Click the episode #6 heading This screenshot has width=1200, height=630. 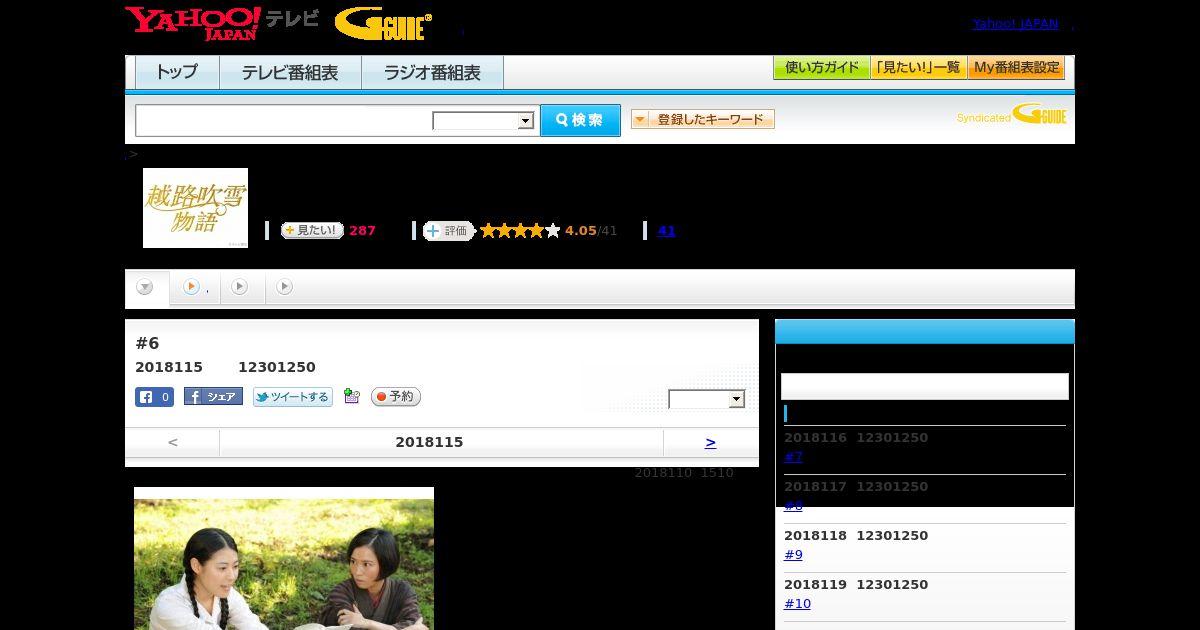[147, 343]
